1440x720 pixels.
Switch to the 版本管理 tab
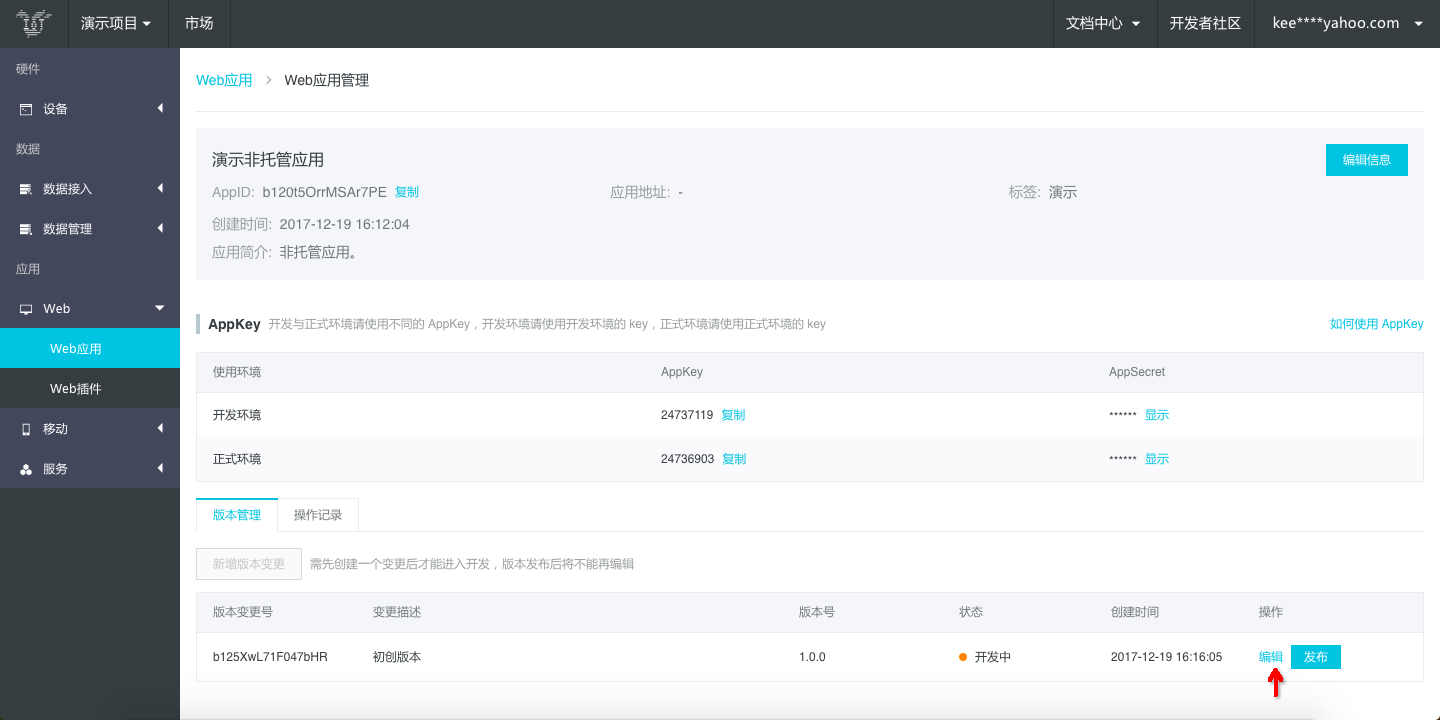click(x=237, y=515)
